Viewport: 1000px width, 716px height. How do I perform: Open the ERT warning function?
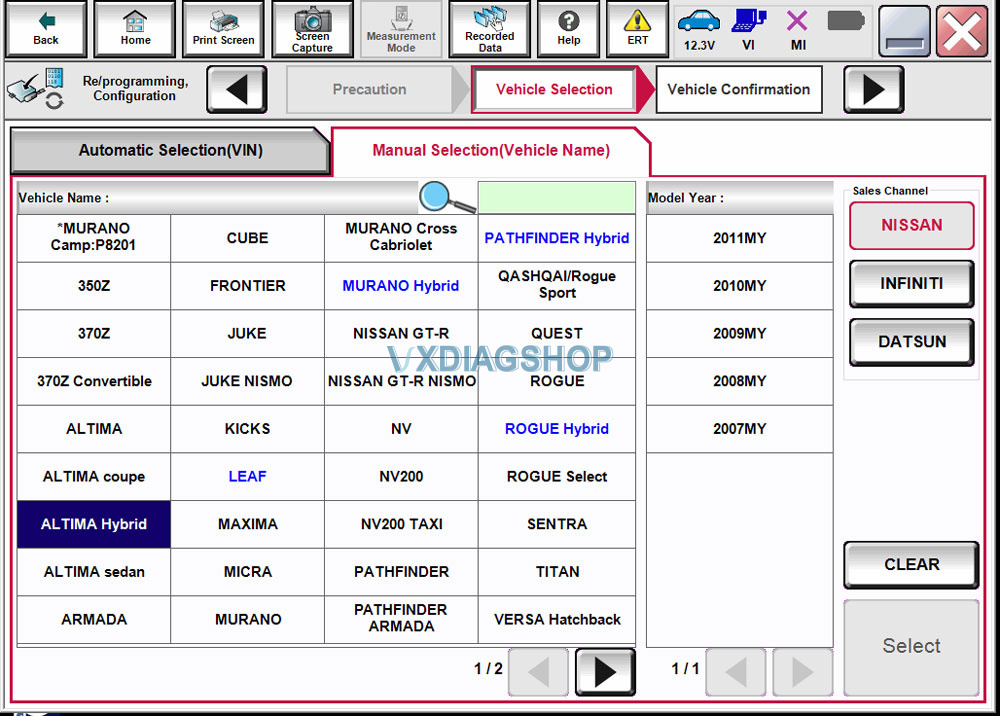click(x=637, y=28)
